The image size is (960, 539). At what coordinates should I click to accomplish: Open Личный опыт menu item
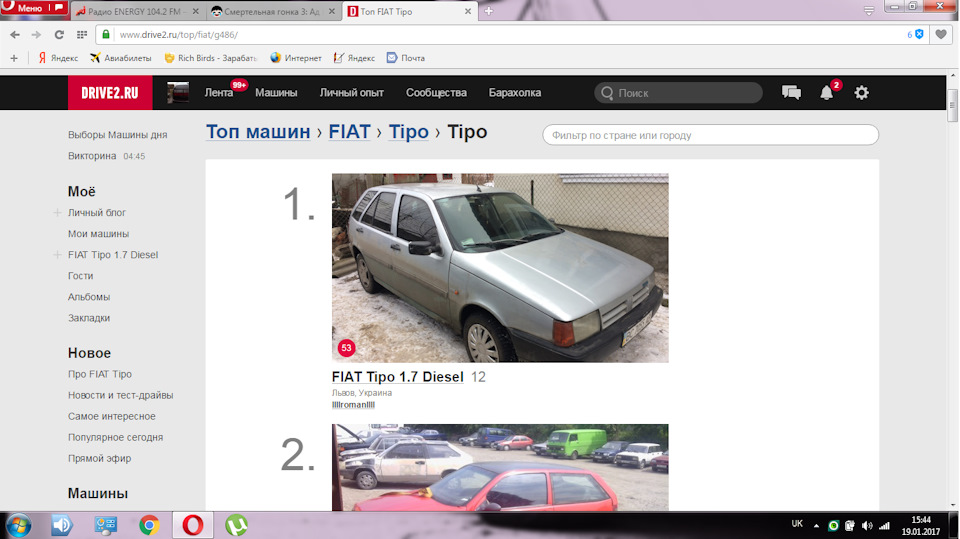tap(351, 93)
